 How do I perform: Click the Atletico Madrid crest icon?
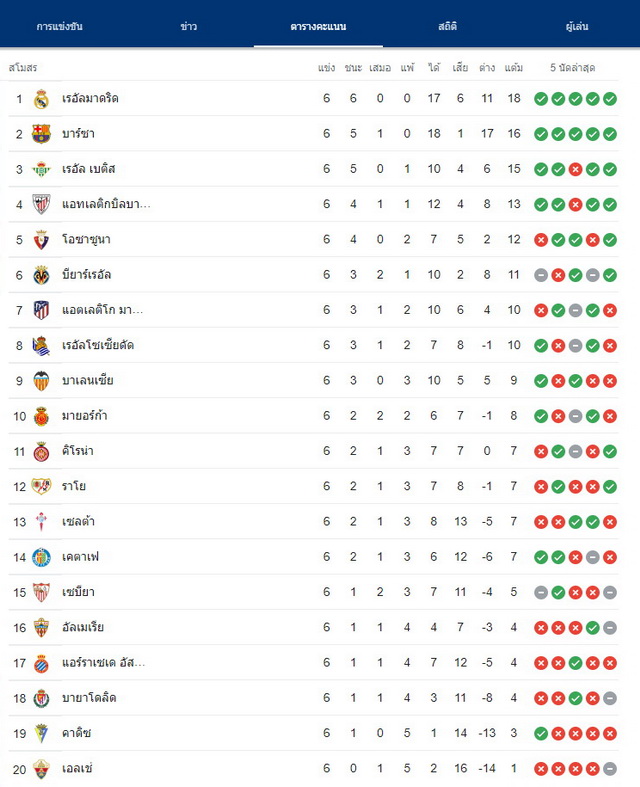pyautogui.click(x=41, y=310)
